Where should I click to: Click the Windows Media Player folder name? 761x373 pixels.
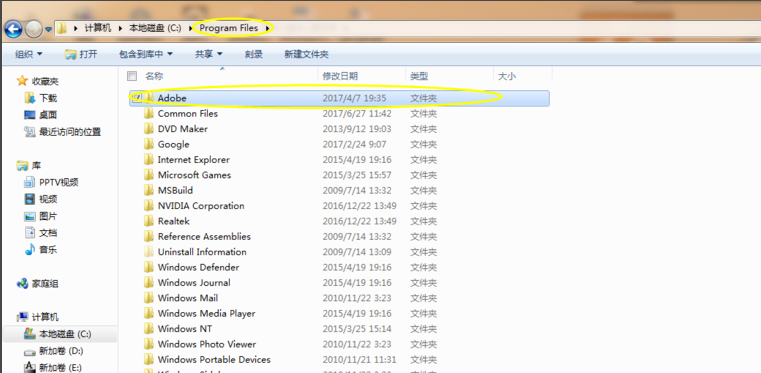pyautogui.click(x=206, y=313)
